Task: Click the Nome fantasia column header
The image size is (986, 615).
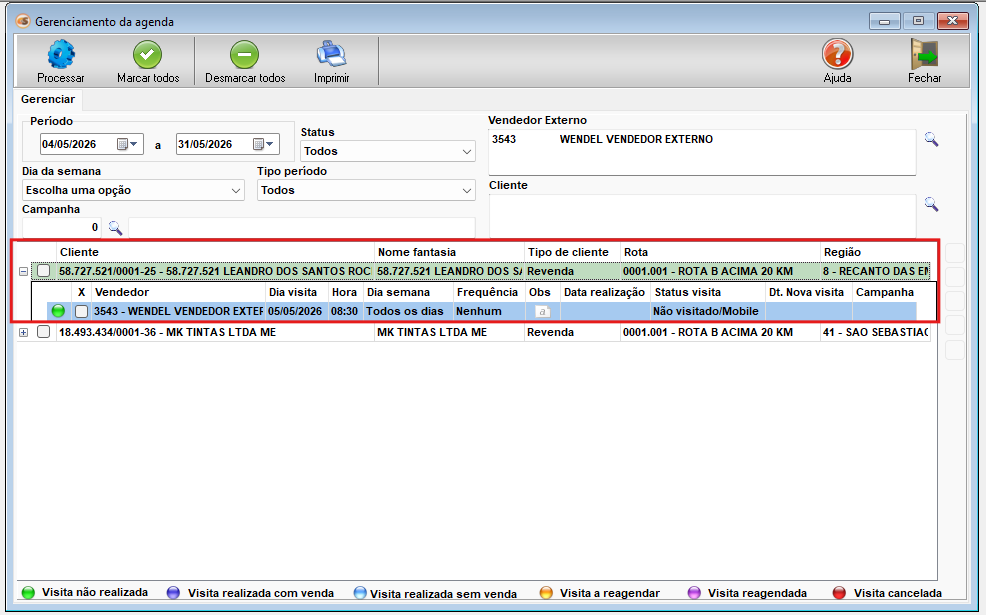Action: [449, 252]
